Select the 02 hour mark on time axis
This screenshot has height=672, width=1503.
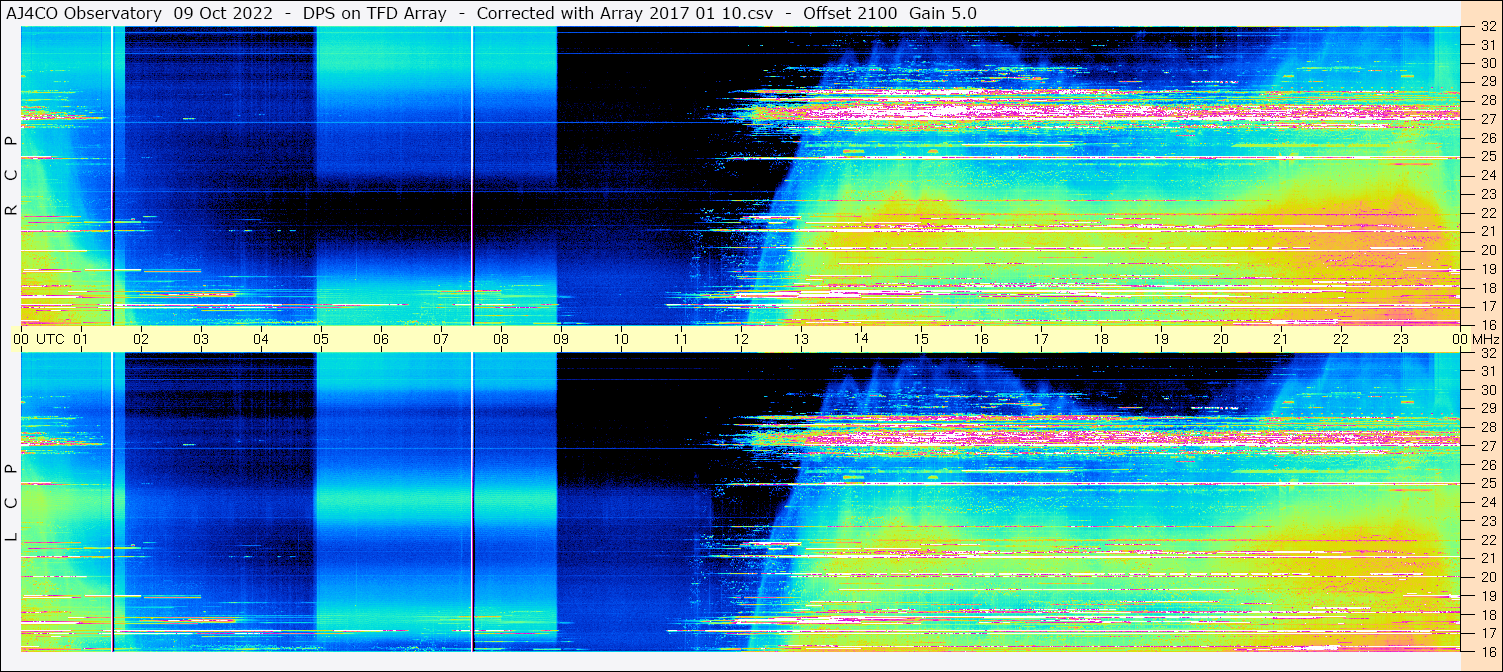pos(141,339)
